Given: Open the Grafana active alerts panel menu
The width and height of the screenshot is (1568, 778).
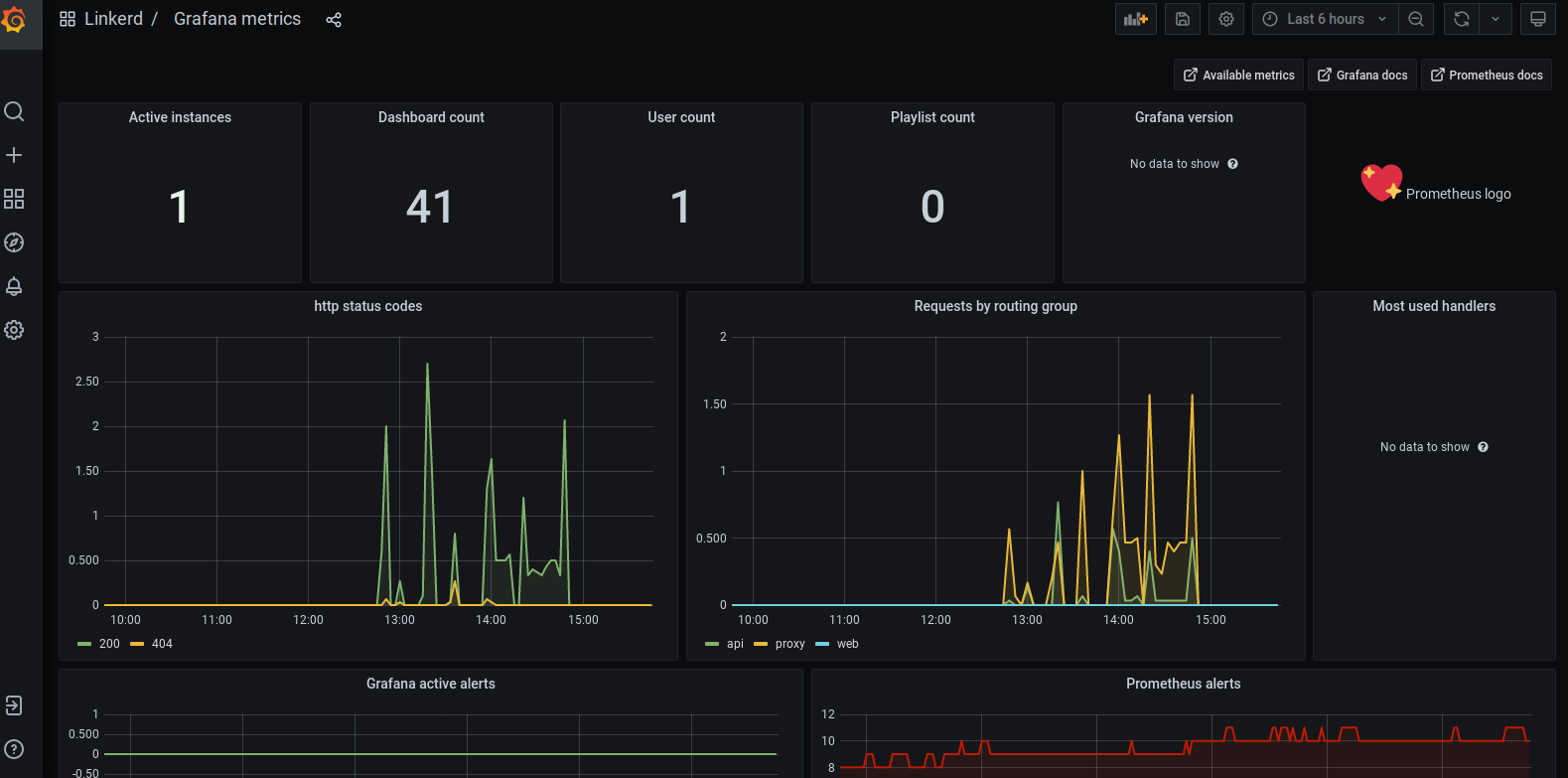Looking at the screenshot, I should pos(431,684).
